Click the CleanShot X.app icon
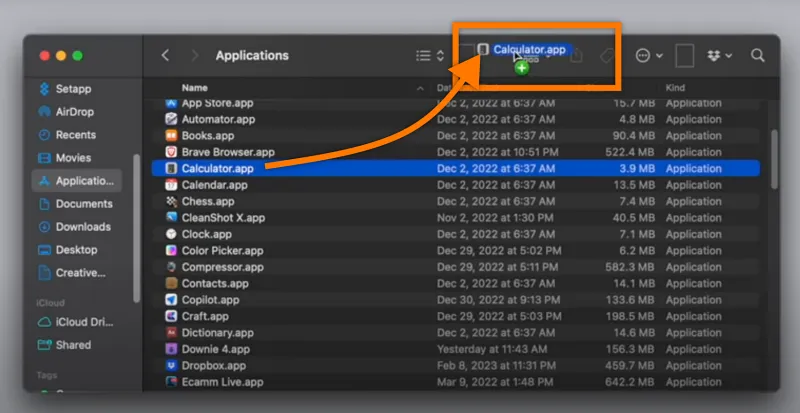800x413 pixels. tap(171, 217)
